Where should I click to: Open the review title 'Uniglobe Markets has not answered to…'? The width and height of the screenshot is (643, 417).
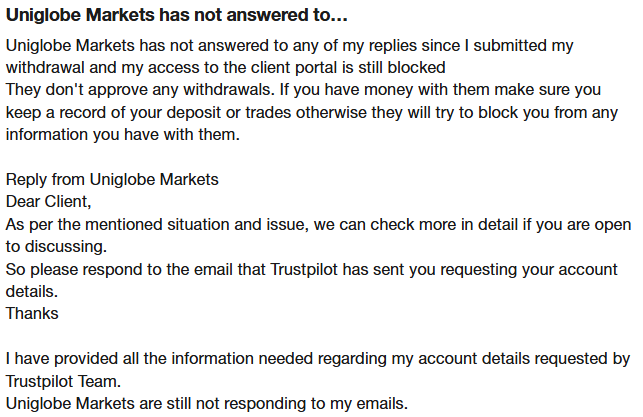pyautogui.click(x=164, y=17)
